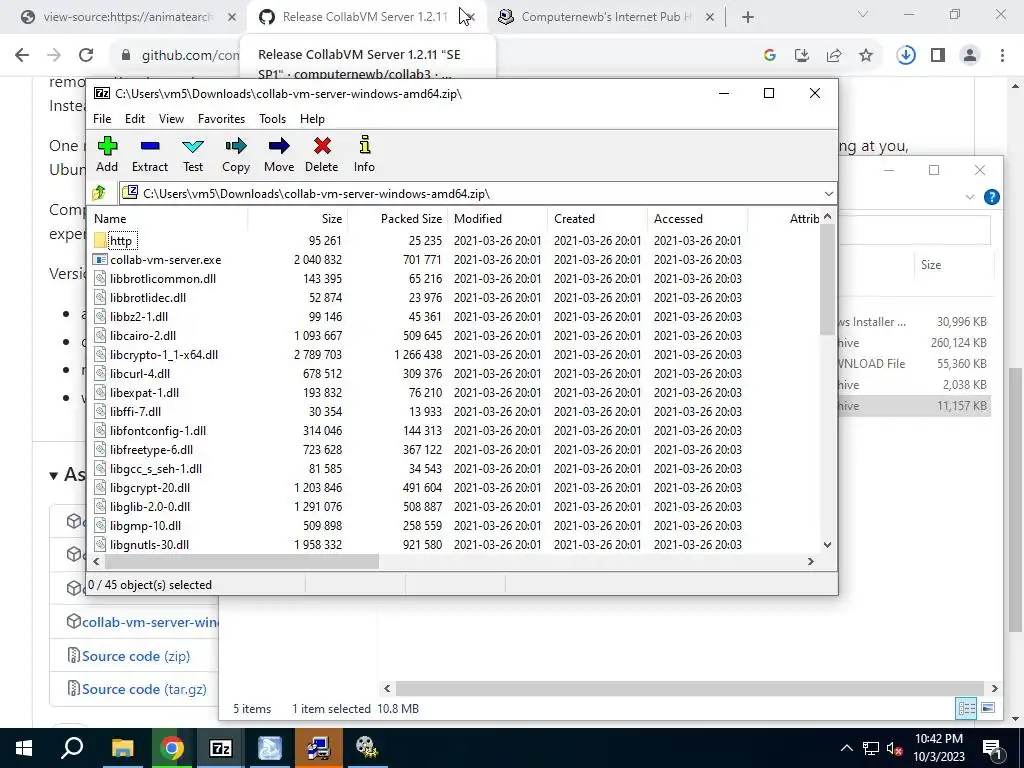Select the collab-vm-server.exe file icon
Viewport: 1024px width, 768px height.
[100, 260]
